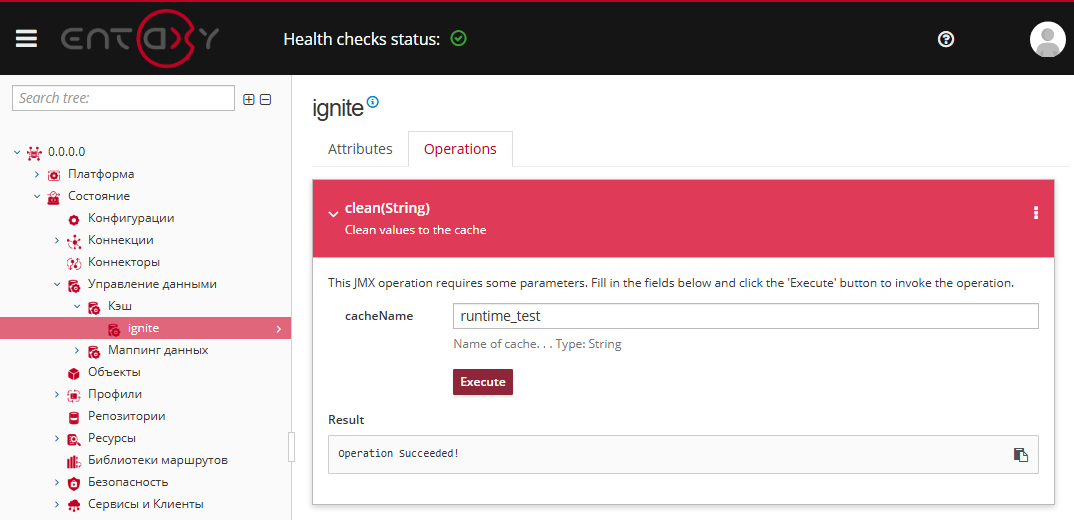
Task: Click the info icon next to ignite
Action: click(373, 102)
